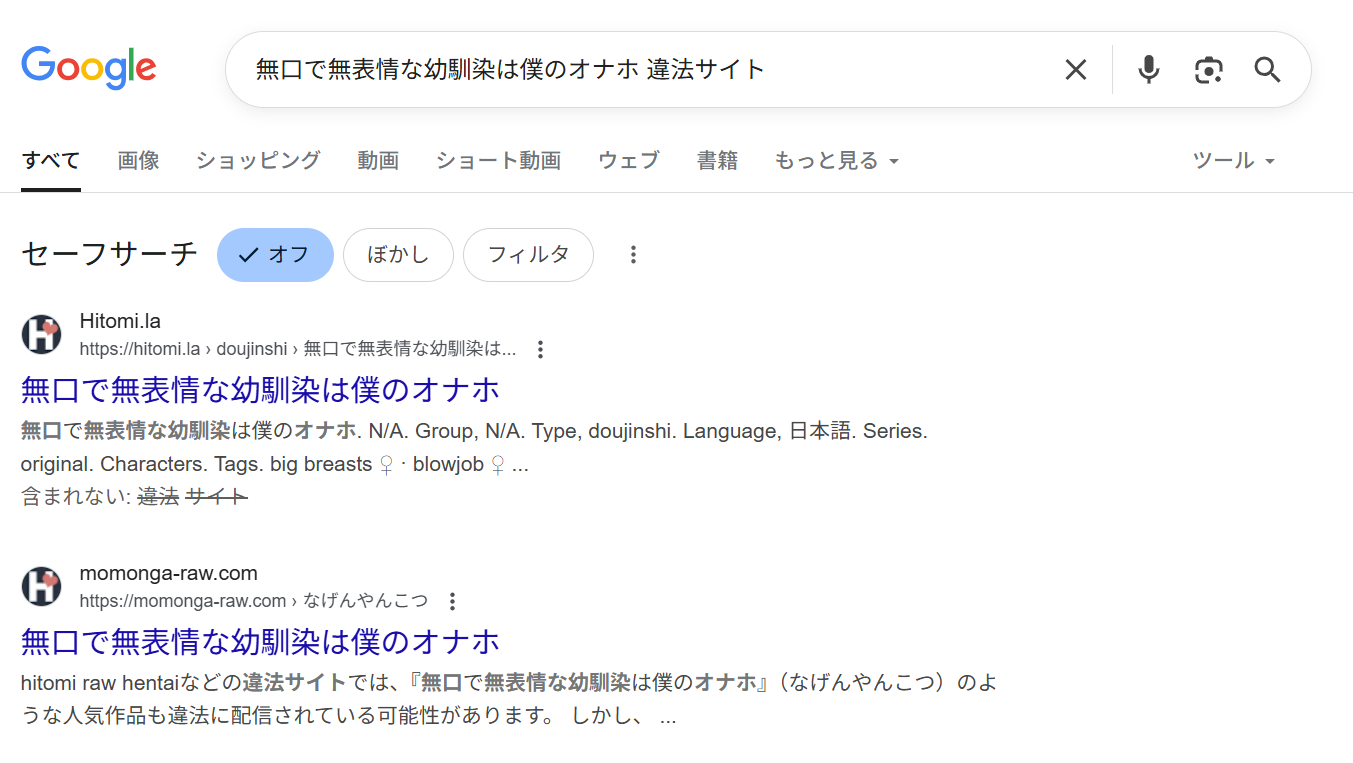This screenshot has height=763, width=1353.
Task: Select the フィルタ SafeSearch option
Action: [528, 255]
